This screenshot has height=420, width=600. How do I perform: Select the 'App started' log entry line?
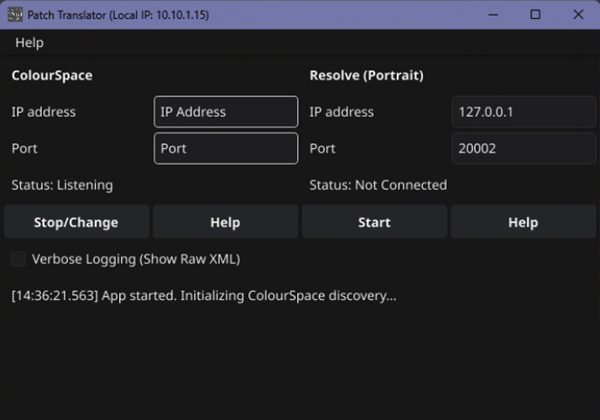204,296
